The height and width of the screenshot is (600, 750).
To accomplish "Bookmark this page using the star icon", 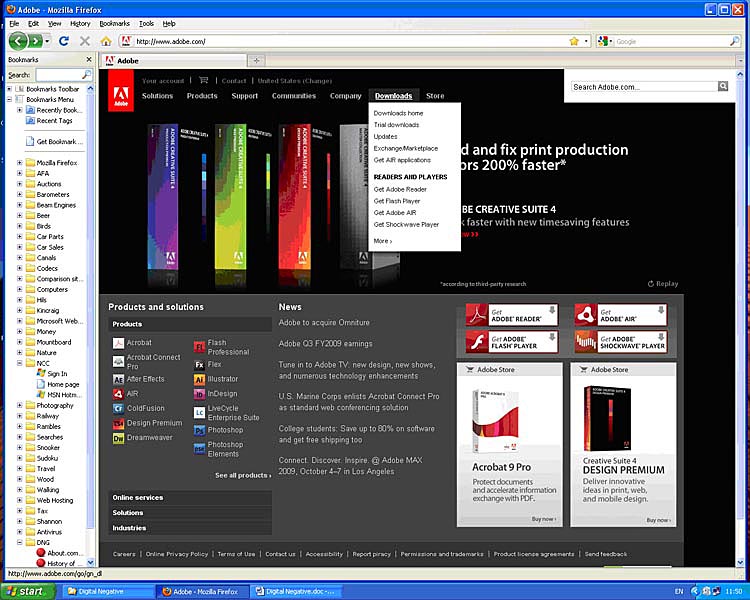I will coord(574,41).
